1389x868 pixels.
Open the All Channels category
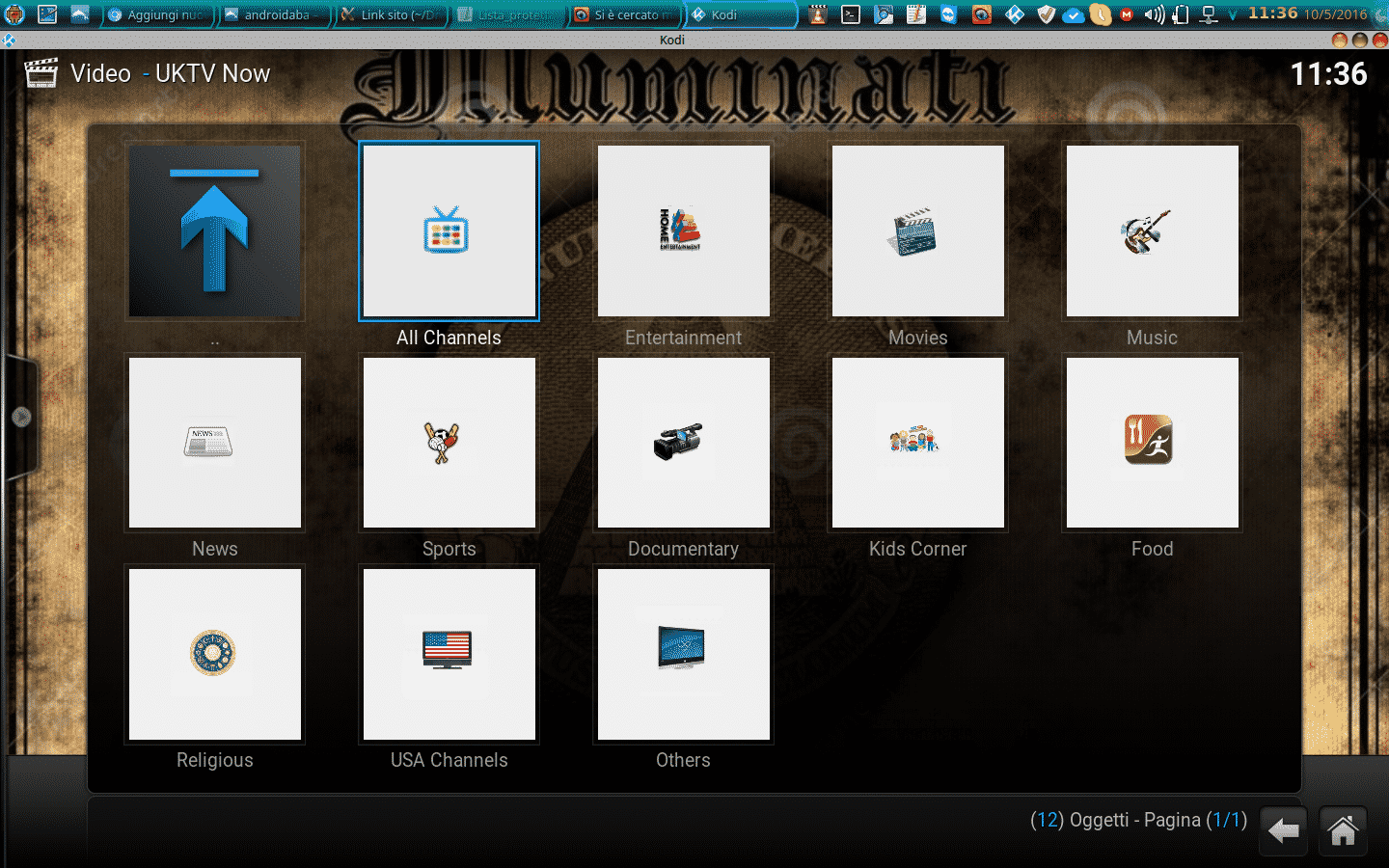tap(449, 231)
